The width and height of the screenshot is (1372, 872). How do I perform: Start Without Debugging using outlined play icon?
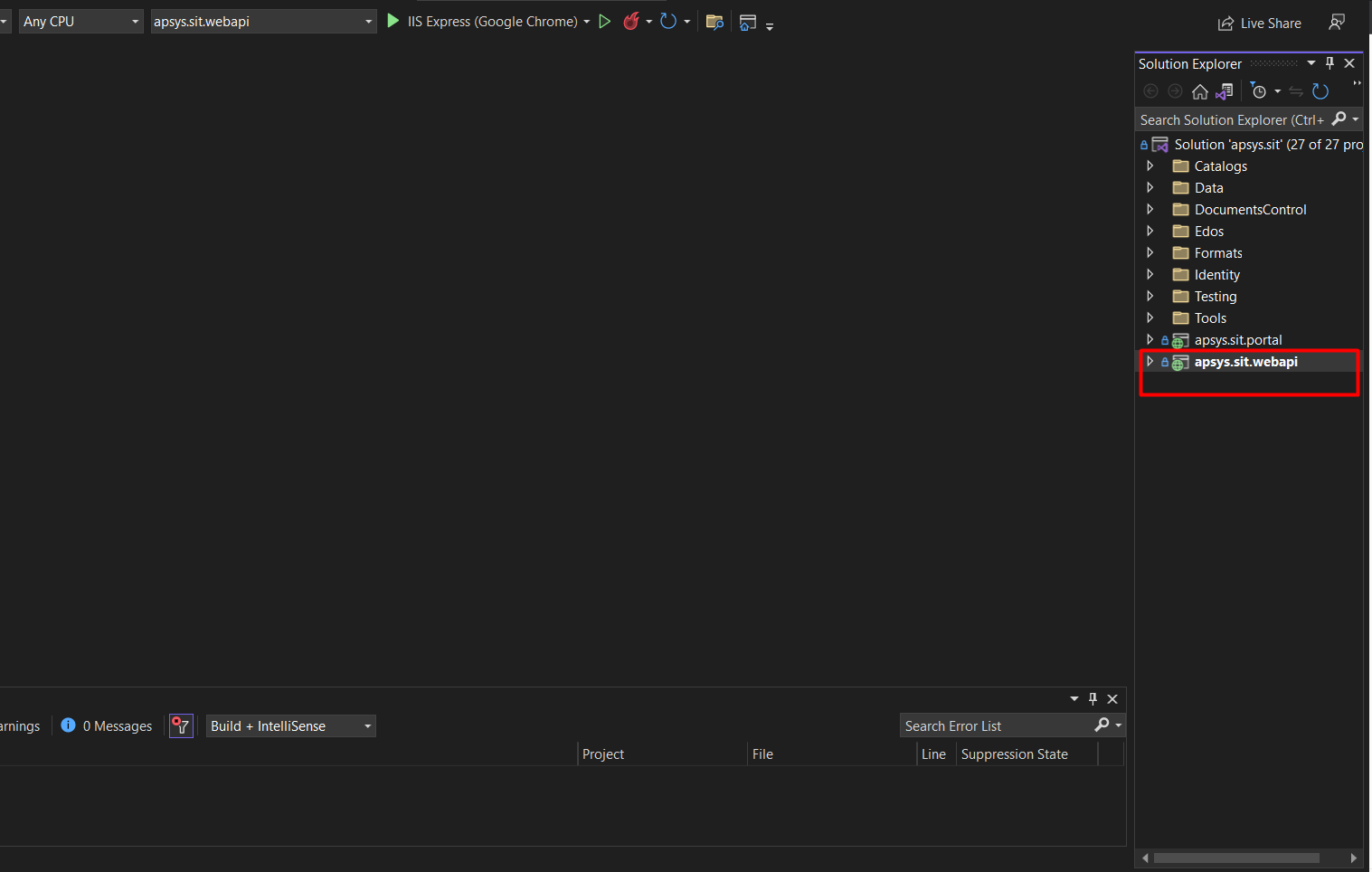(604, 21)
